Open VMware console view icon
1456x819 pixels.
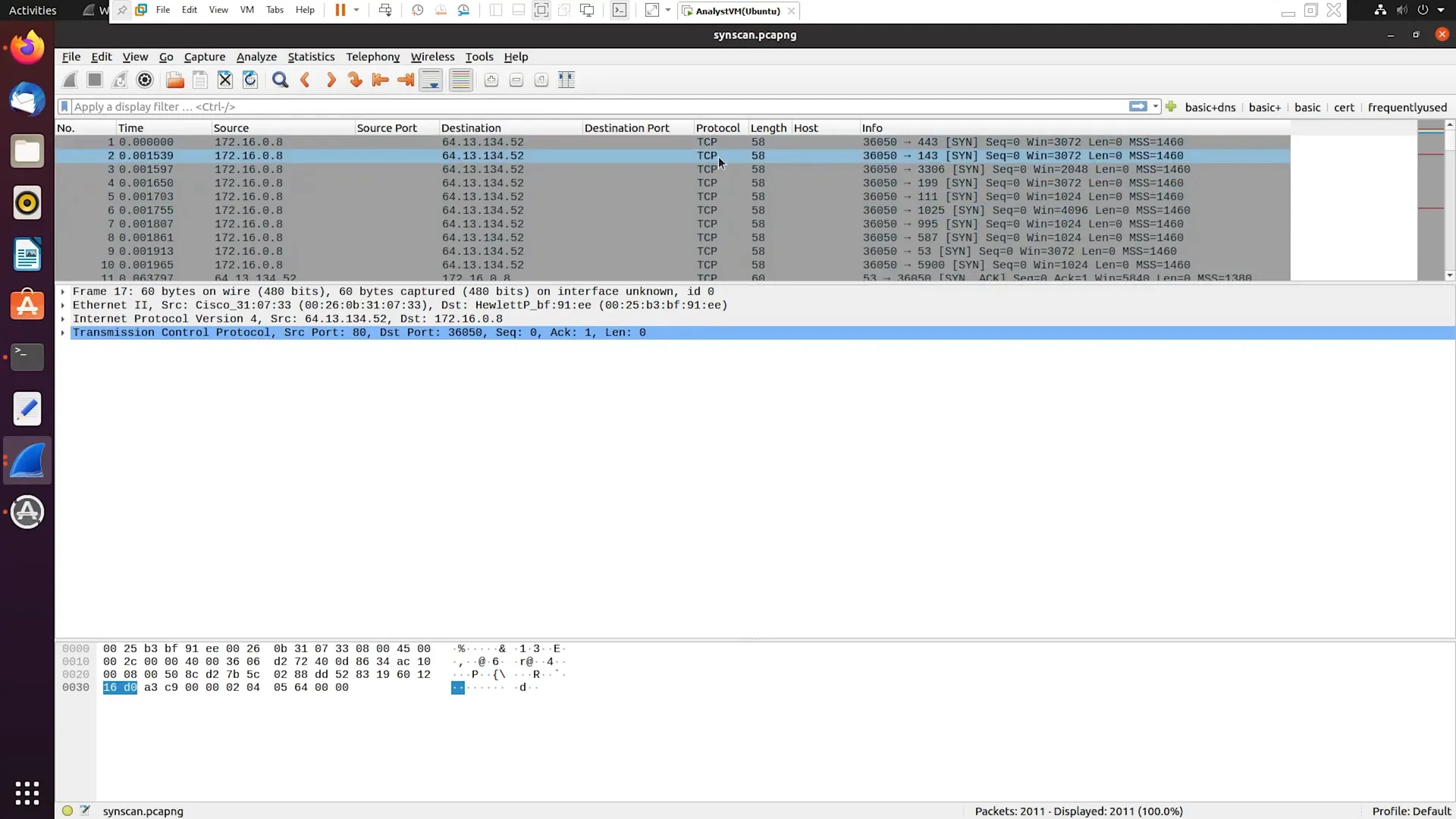[620, 11]
